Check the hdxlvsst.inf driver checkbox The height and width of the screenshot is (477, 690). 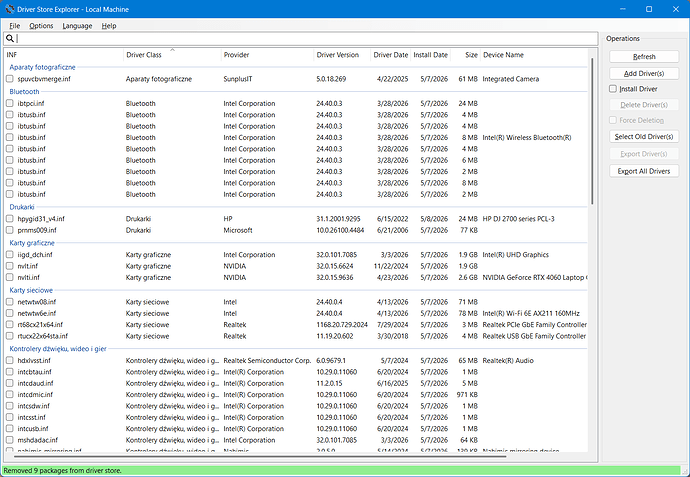10,360
